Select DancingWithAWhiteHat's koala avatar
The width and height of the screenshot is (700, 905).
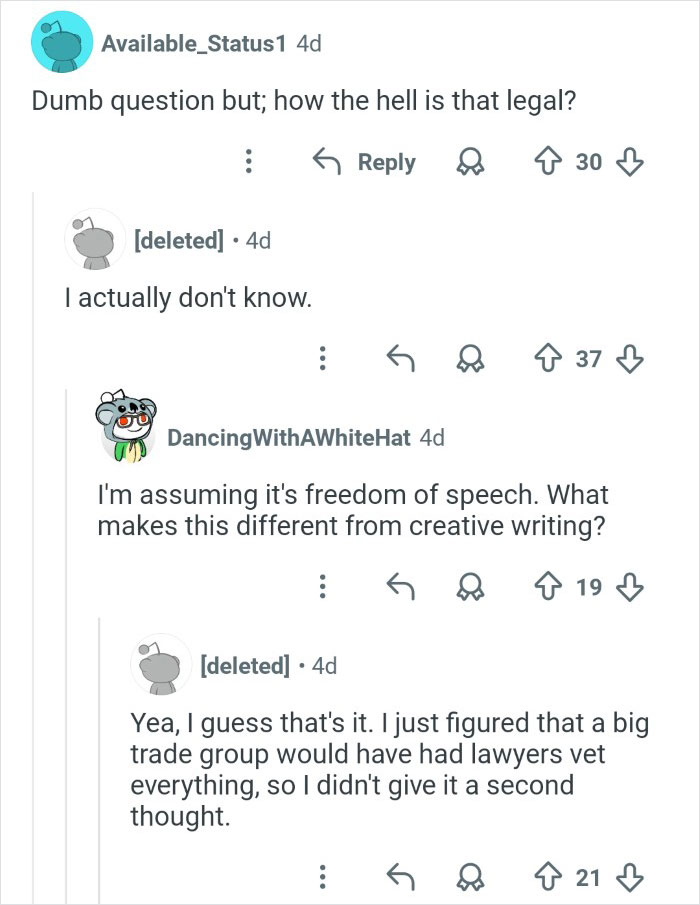pos(130,423)
